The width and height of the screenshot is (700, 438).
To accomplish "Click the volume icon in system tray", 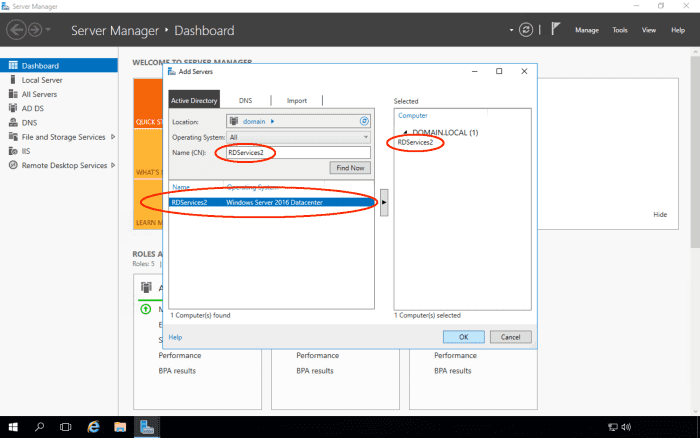I will point(626,427).
